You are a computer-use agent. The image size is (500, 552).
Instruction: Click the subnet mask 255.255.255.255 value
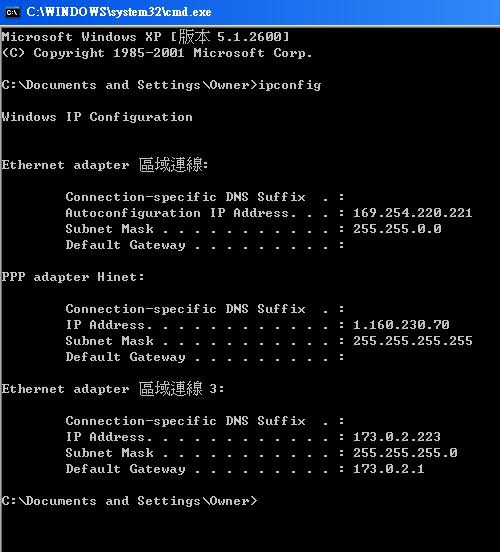coord(412,341)
